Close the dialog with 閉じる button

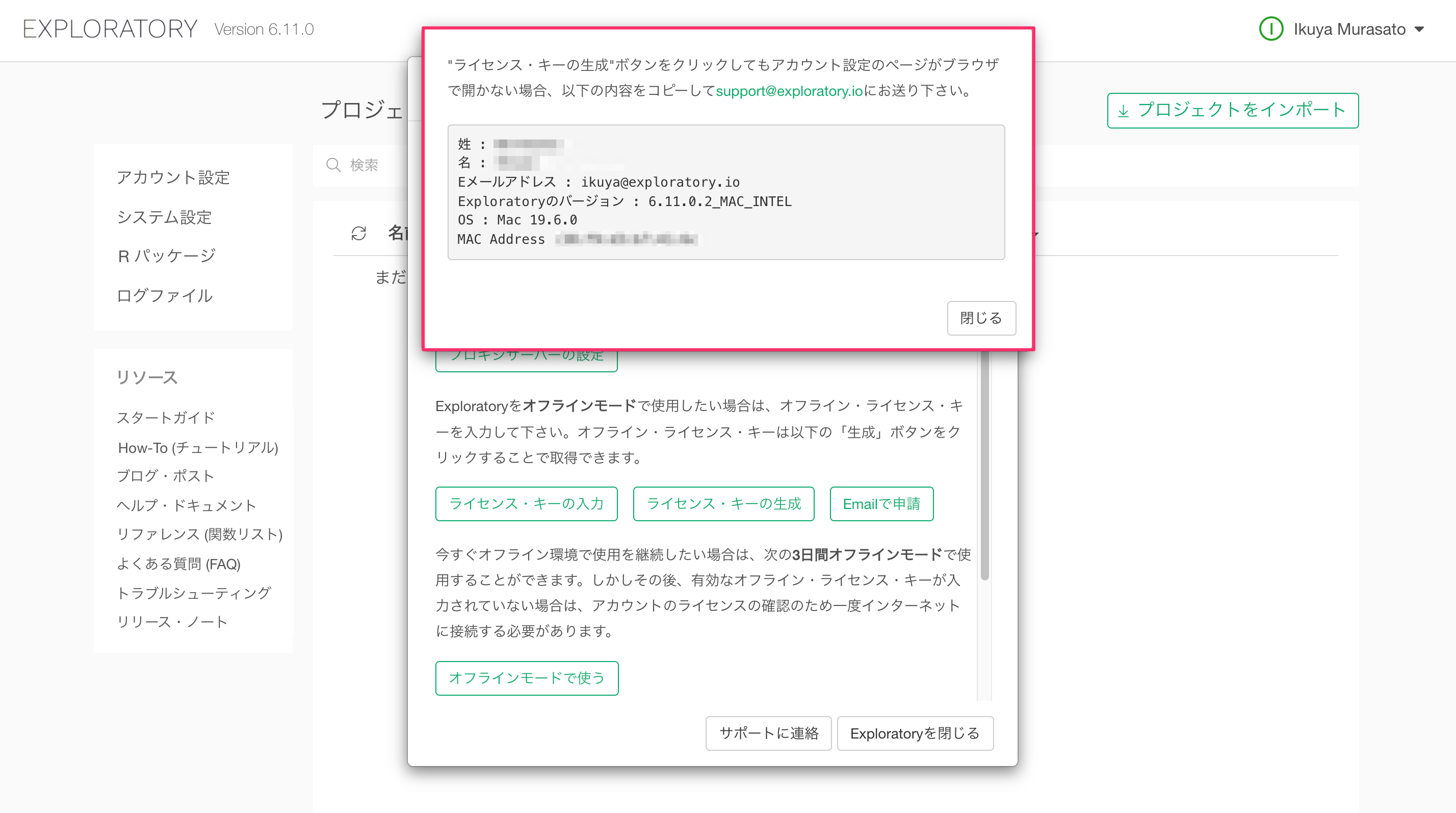[981, 318]
